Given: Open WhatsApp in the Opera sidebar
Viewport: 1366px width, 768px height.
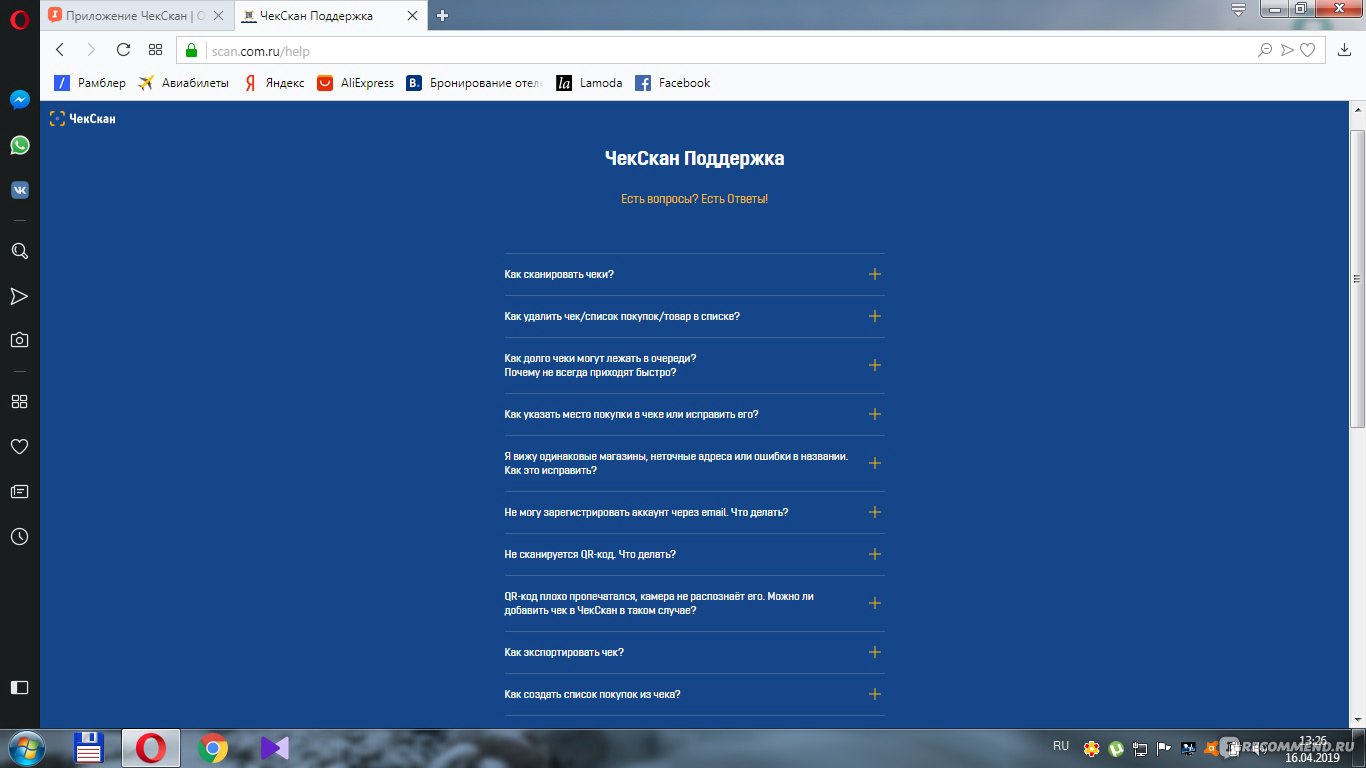Looking at the screenshot, I should [x=19, y=145].
